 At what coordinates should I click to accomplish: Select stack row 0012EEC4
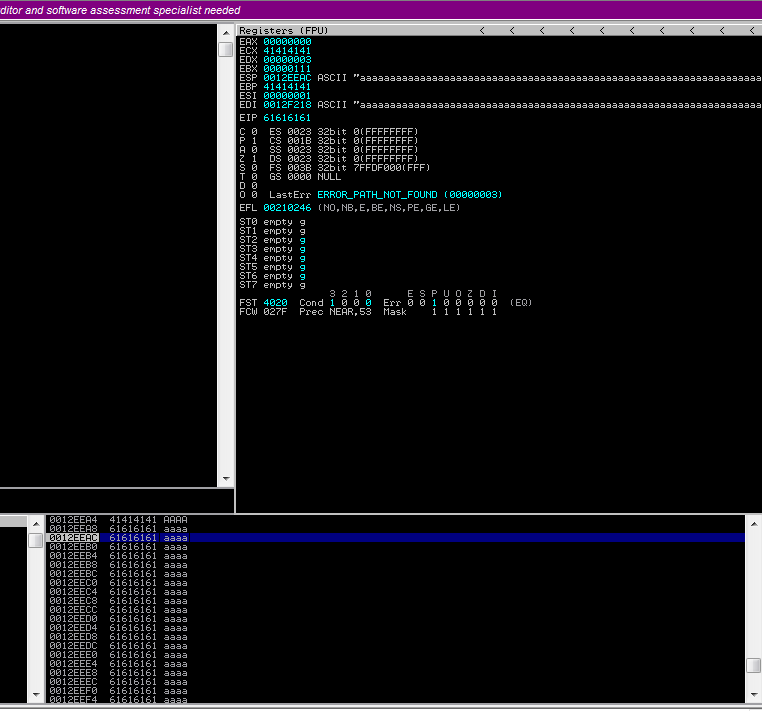[x=396, y=591]
